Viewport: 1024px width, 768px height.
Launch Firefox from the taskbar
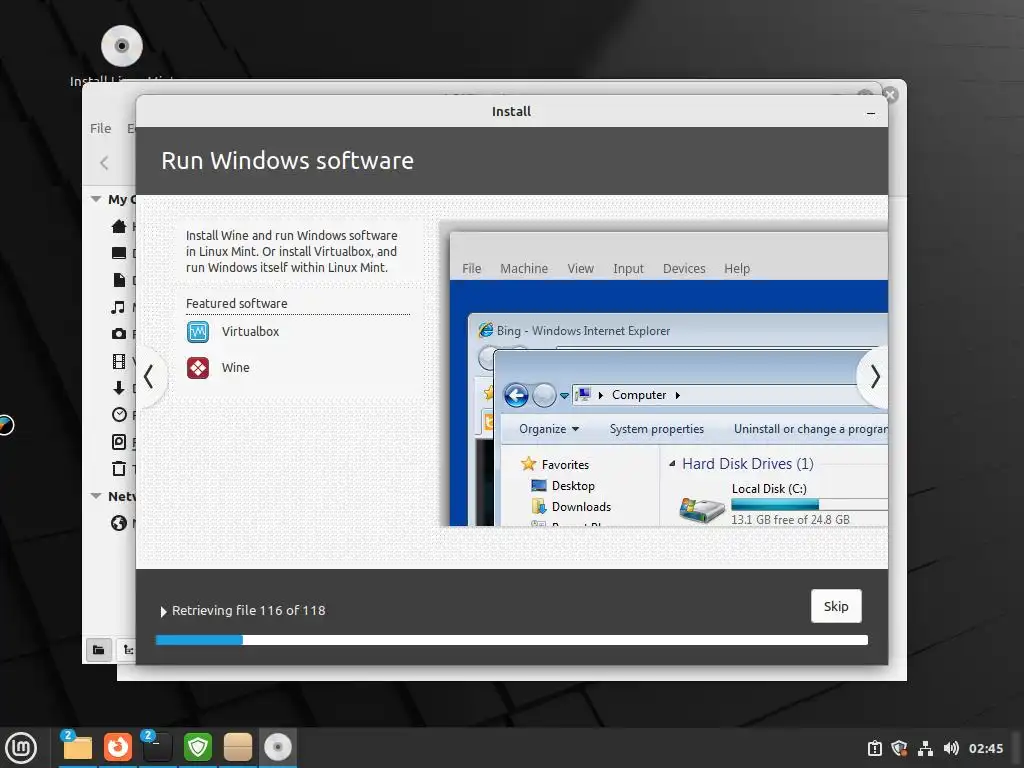(118, 747)
